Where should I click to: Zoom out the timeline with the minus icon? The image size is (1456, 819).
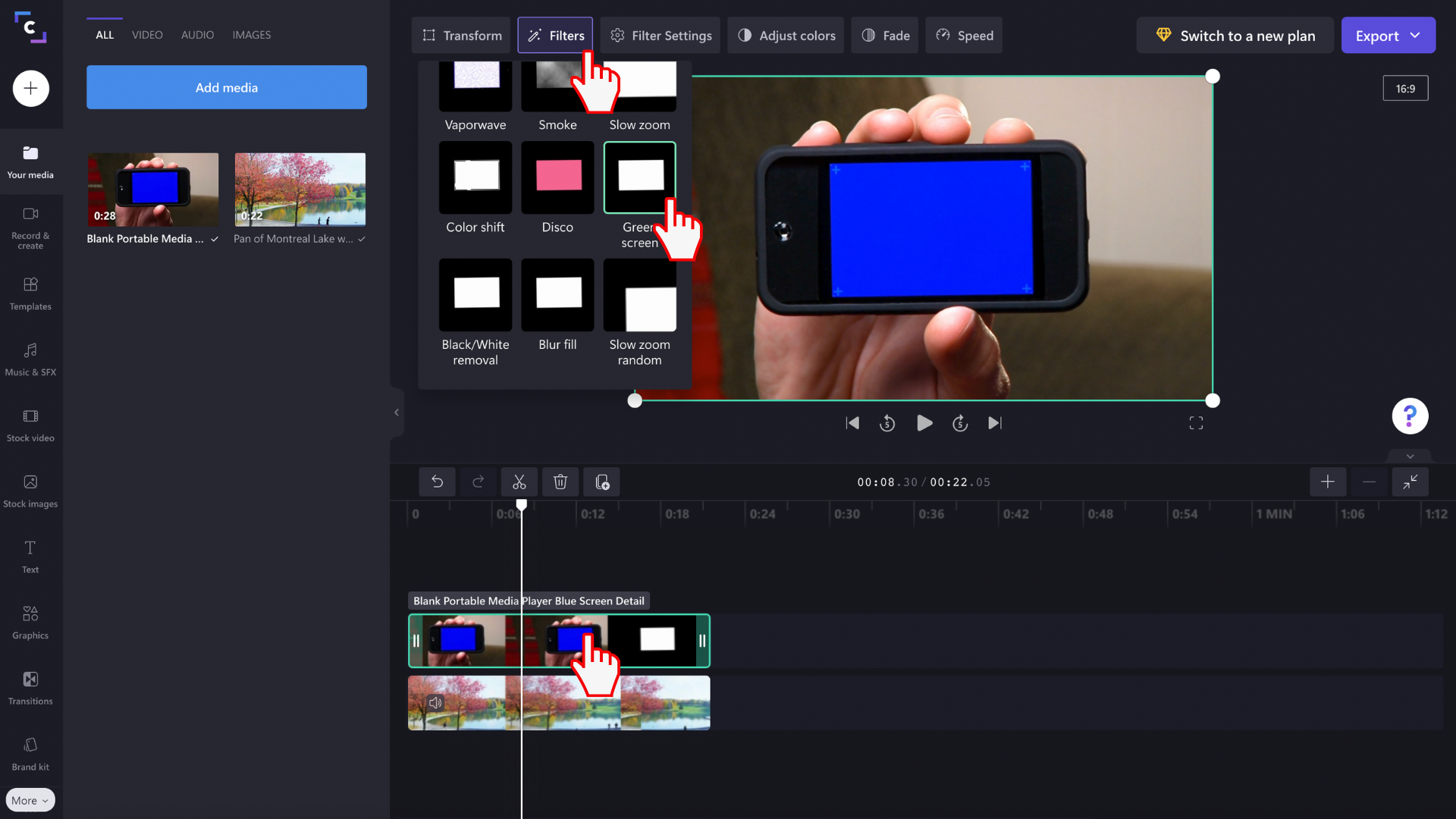[x=1369, y=482]
